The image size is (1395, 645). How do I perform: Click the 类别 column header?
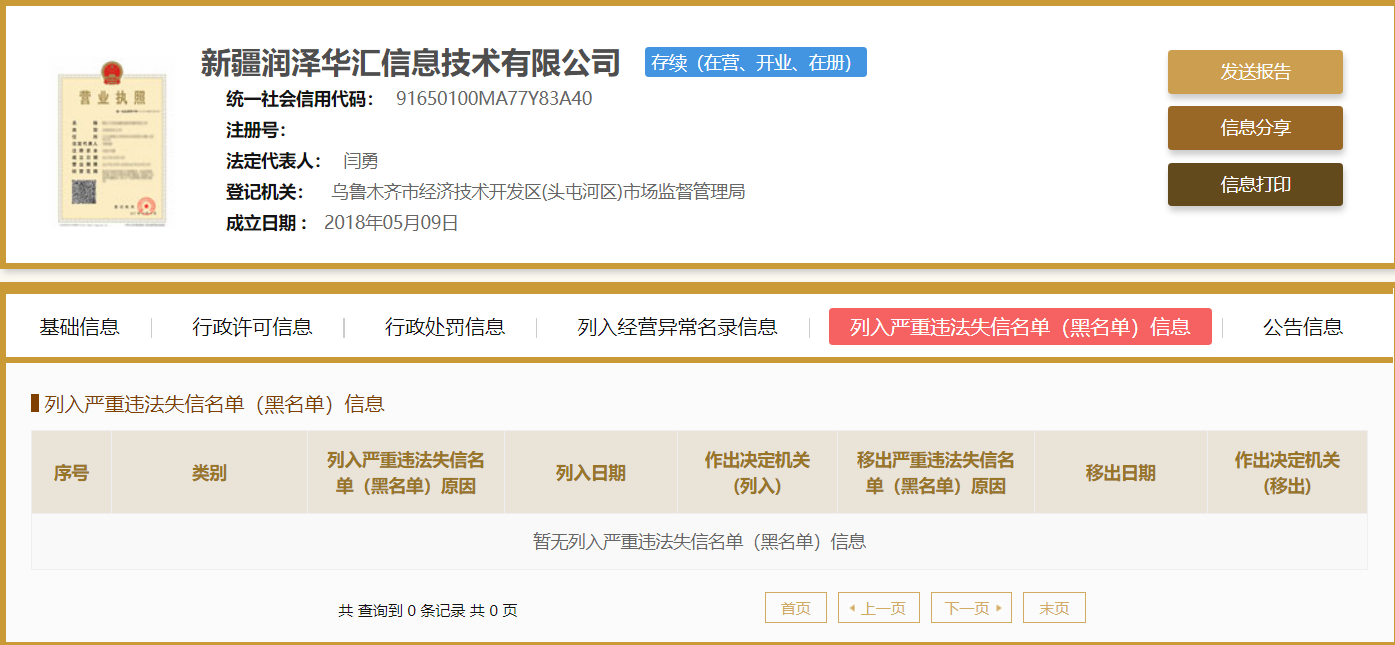pyautogui.click(x=209, y=473)
